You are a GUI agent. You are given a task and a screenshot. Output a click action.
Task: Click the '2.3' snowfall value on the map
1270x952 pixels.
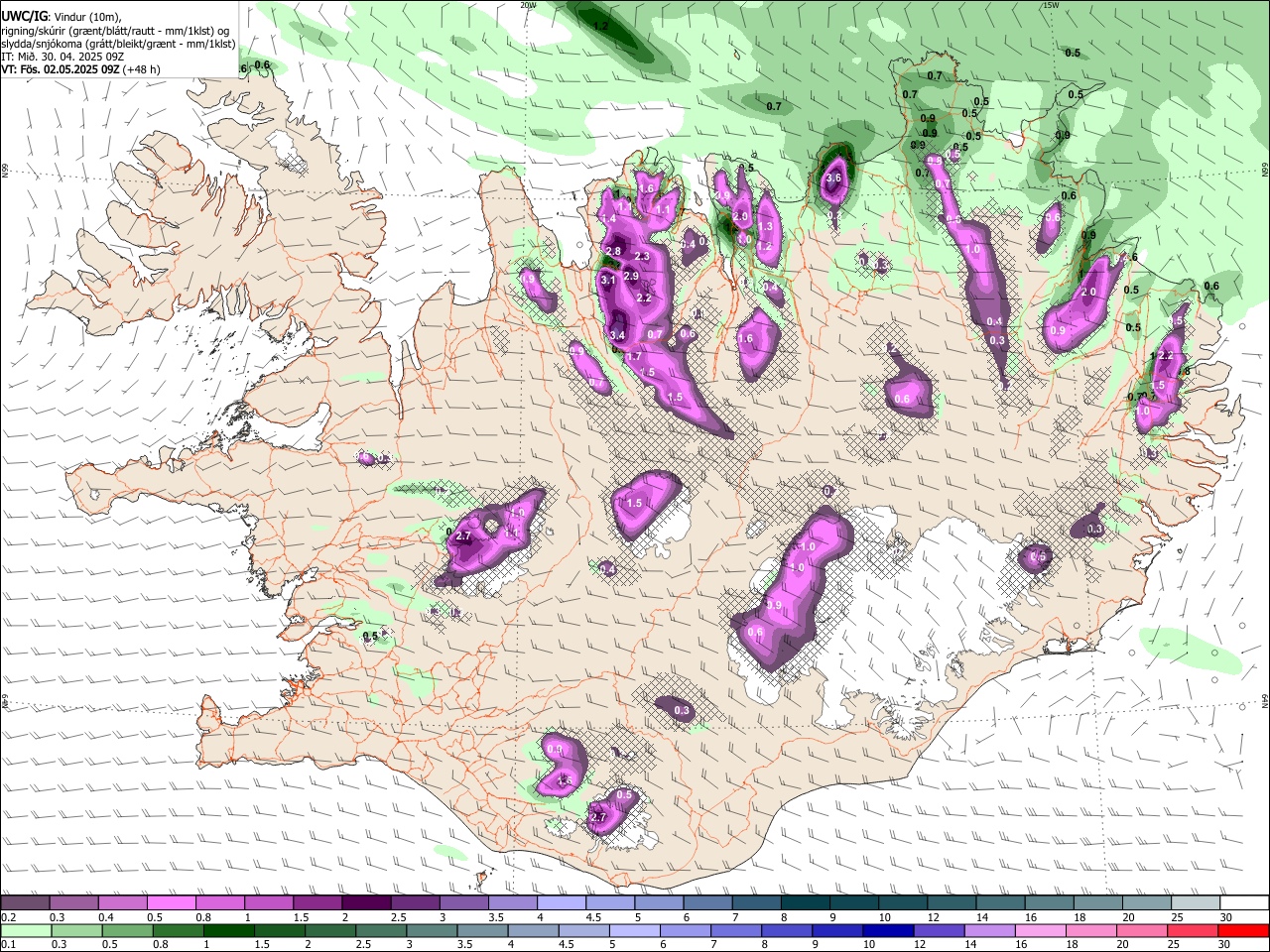coord(642,257)
